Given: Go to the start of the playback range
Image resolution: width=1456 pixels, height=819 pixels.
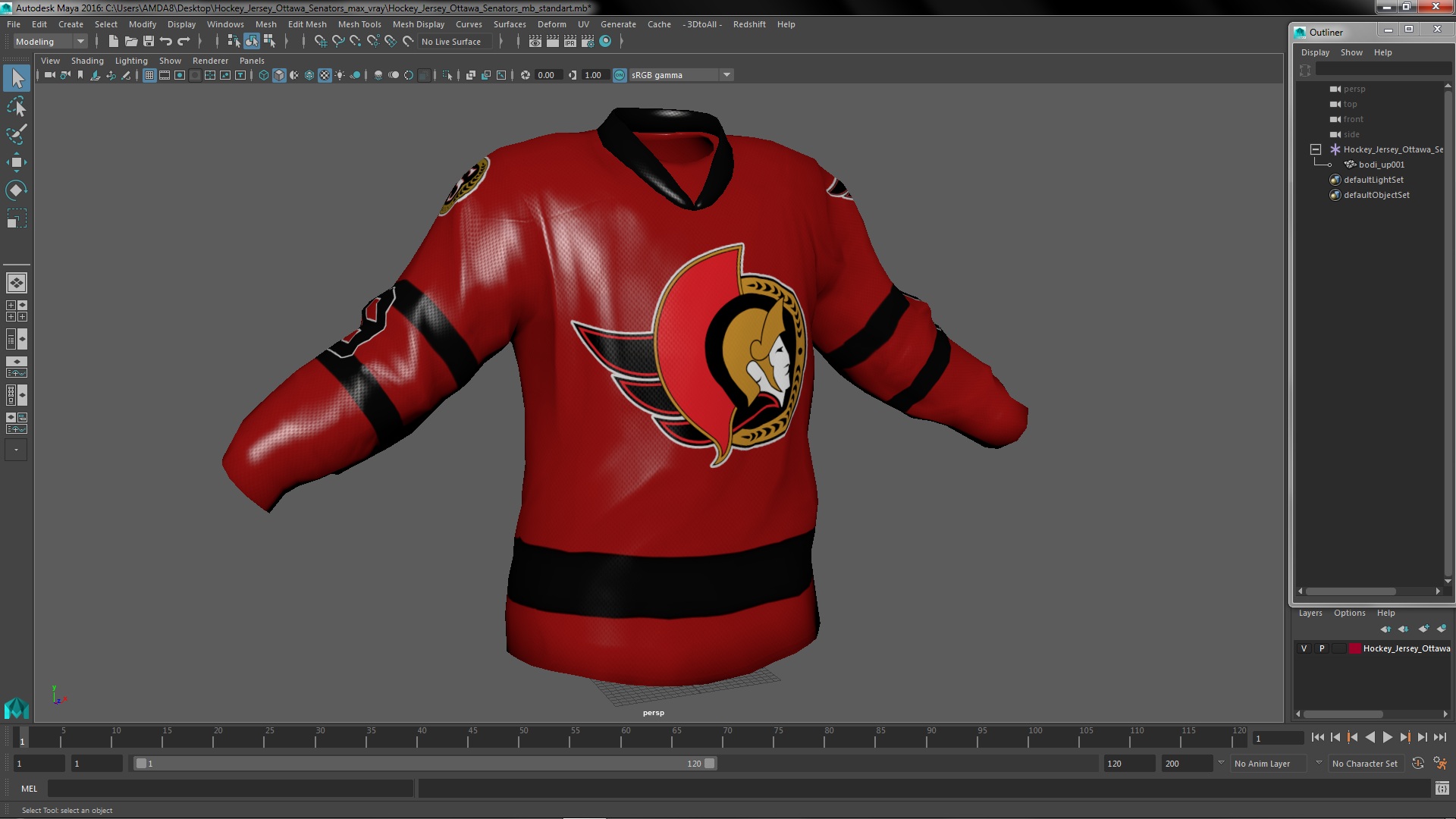Looking at the screenshot, I should (1317, 737).
